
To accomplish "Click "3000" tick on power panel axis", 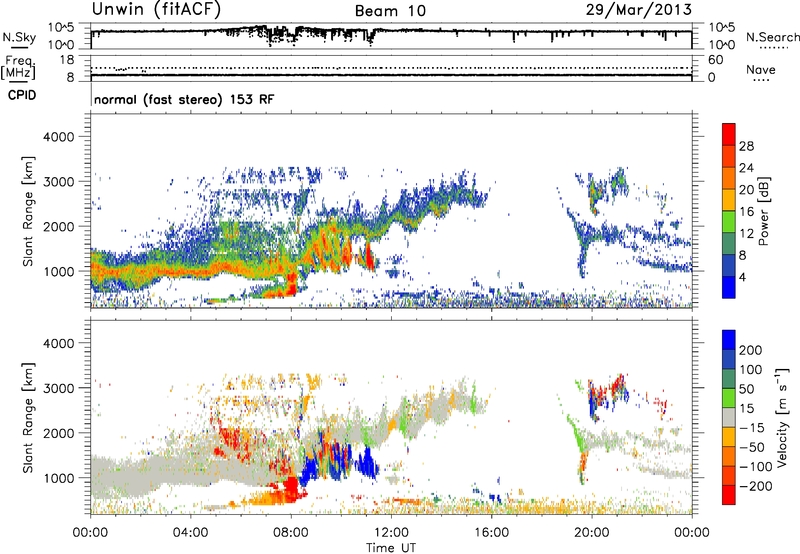I will [58, 182].
